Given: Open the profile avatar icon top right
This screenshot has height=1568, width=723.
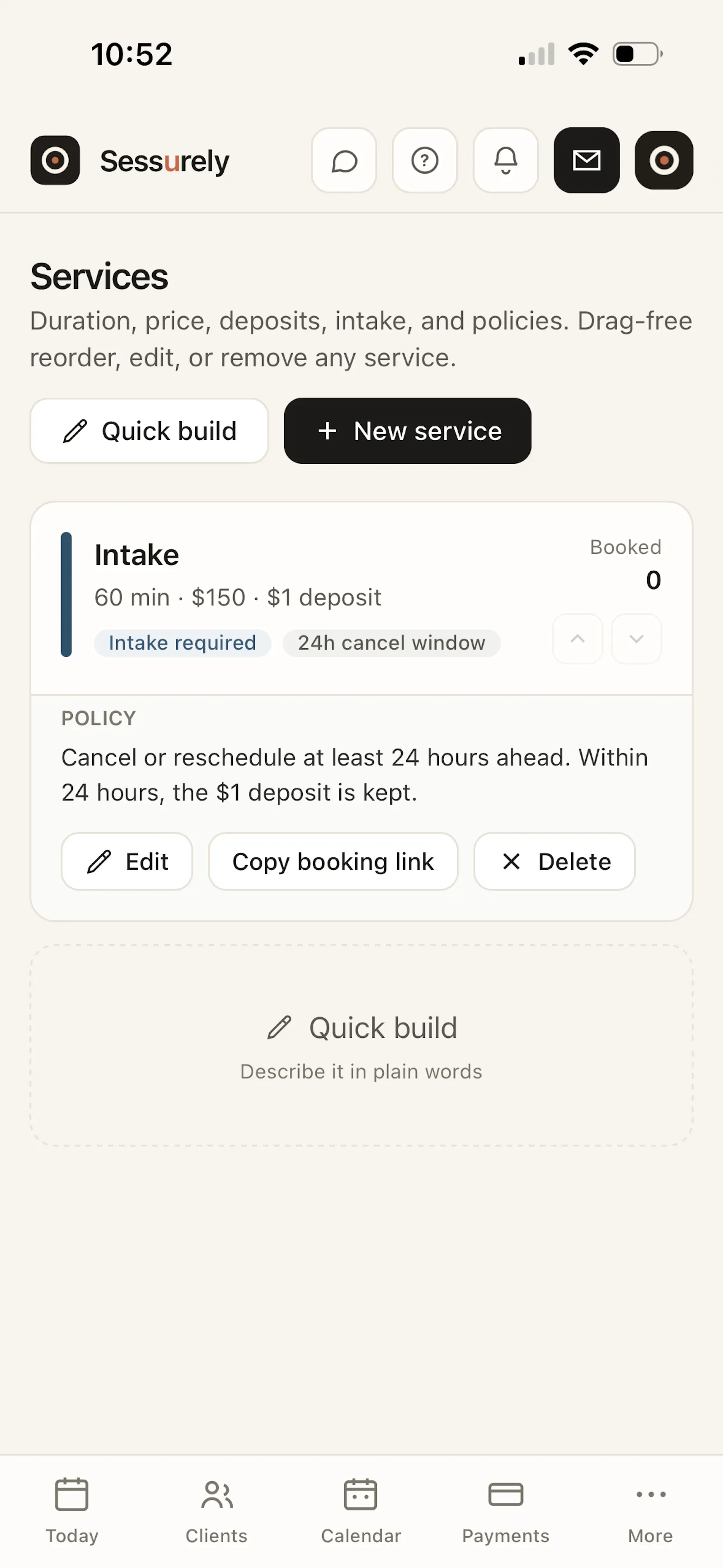Looking at the screenshot, I should tap(664, 161).
